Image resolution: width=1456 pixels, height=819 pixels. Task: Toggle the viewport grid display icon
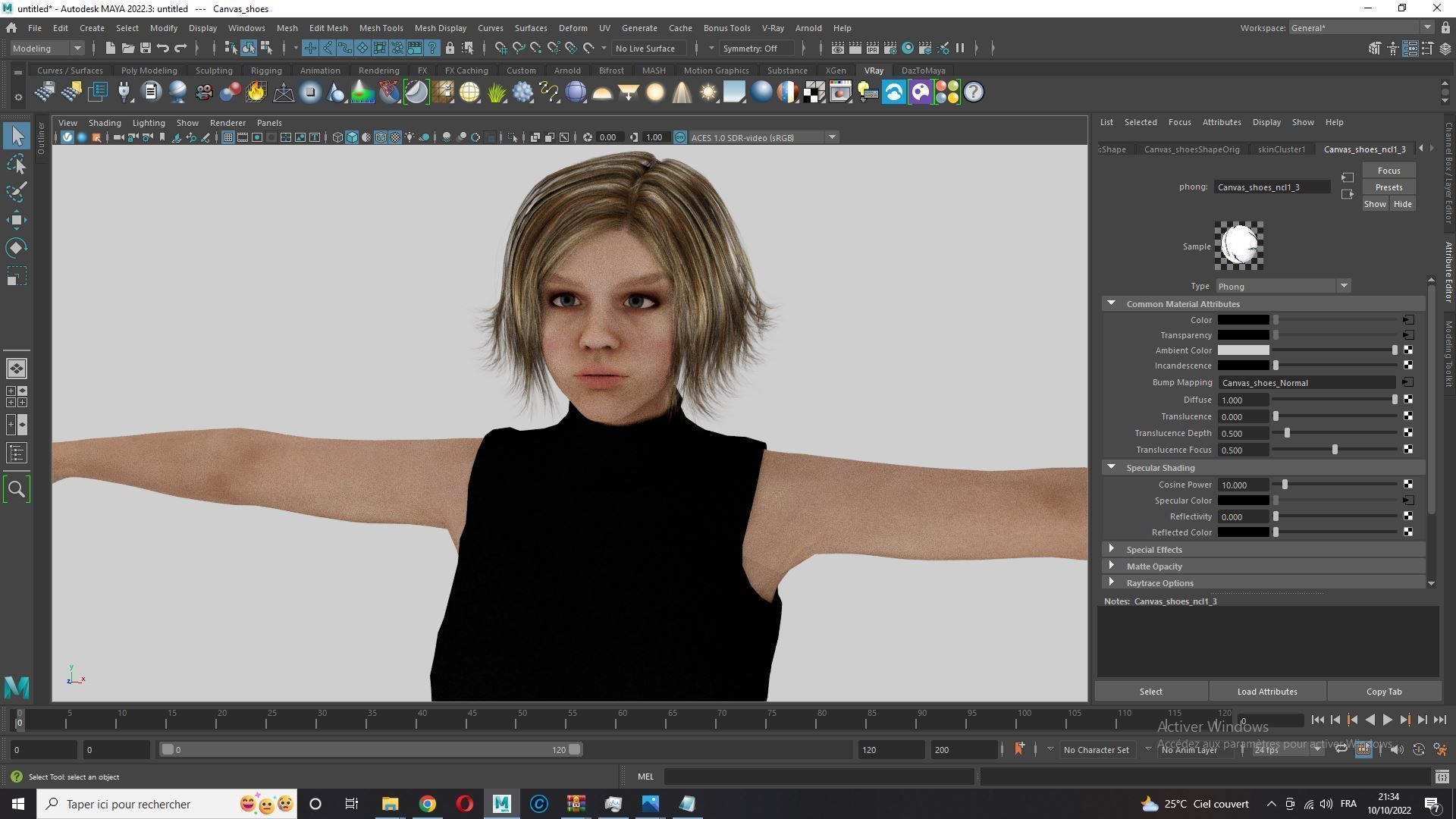click(227, 137)
